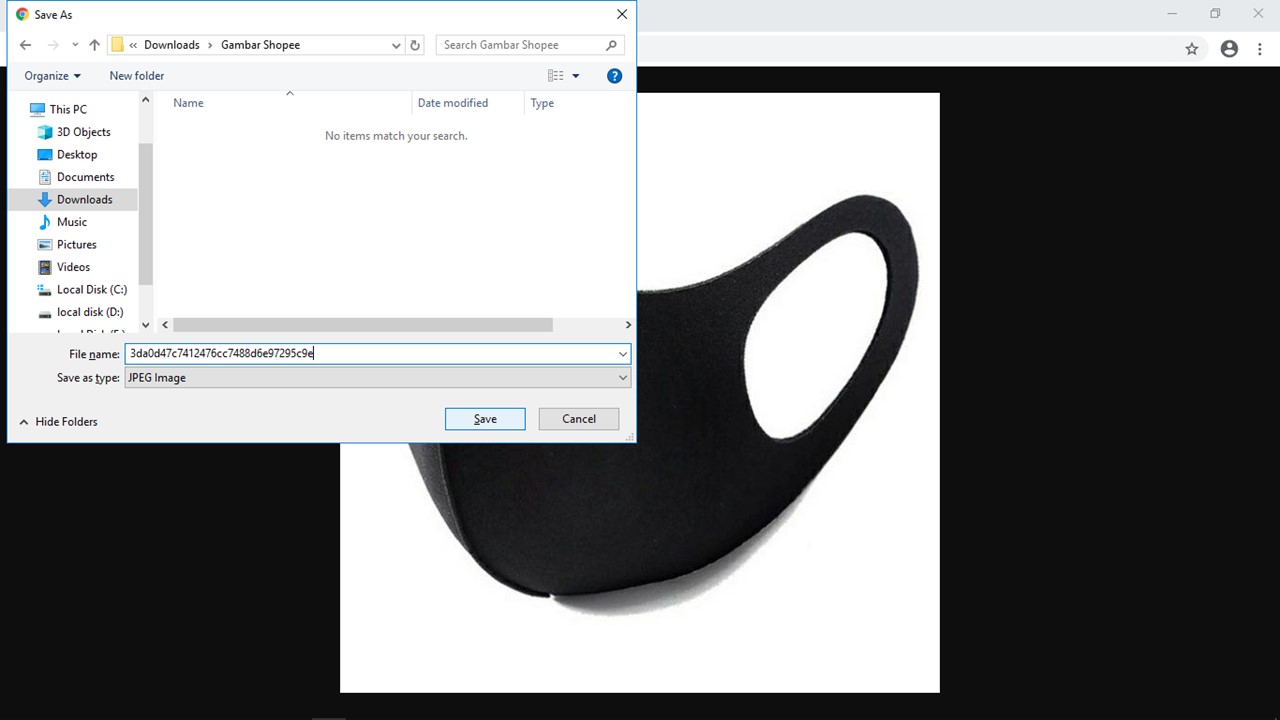Screen dimensions: 1280x720
Task: Open the Music folder
Action: click(x=71, y=222)
